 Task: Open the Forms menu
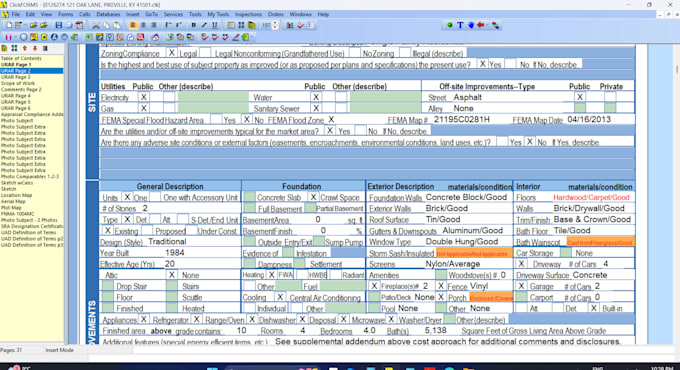(x=65, y=14)
